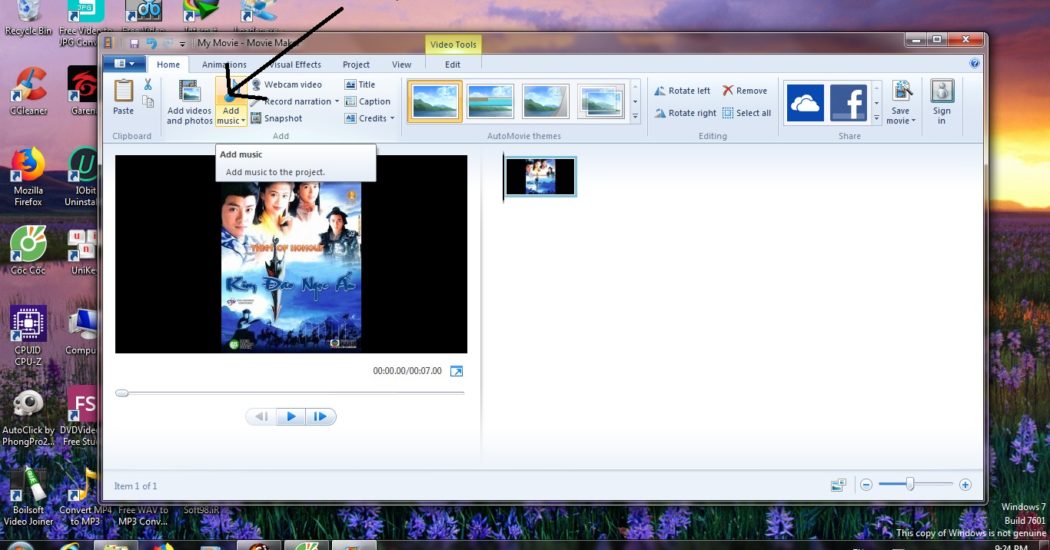Viewport: 1050px width, 550px height.
Task: Remove the selected clip
Action: click(x=745, y=90)
